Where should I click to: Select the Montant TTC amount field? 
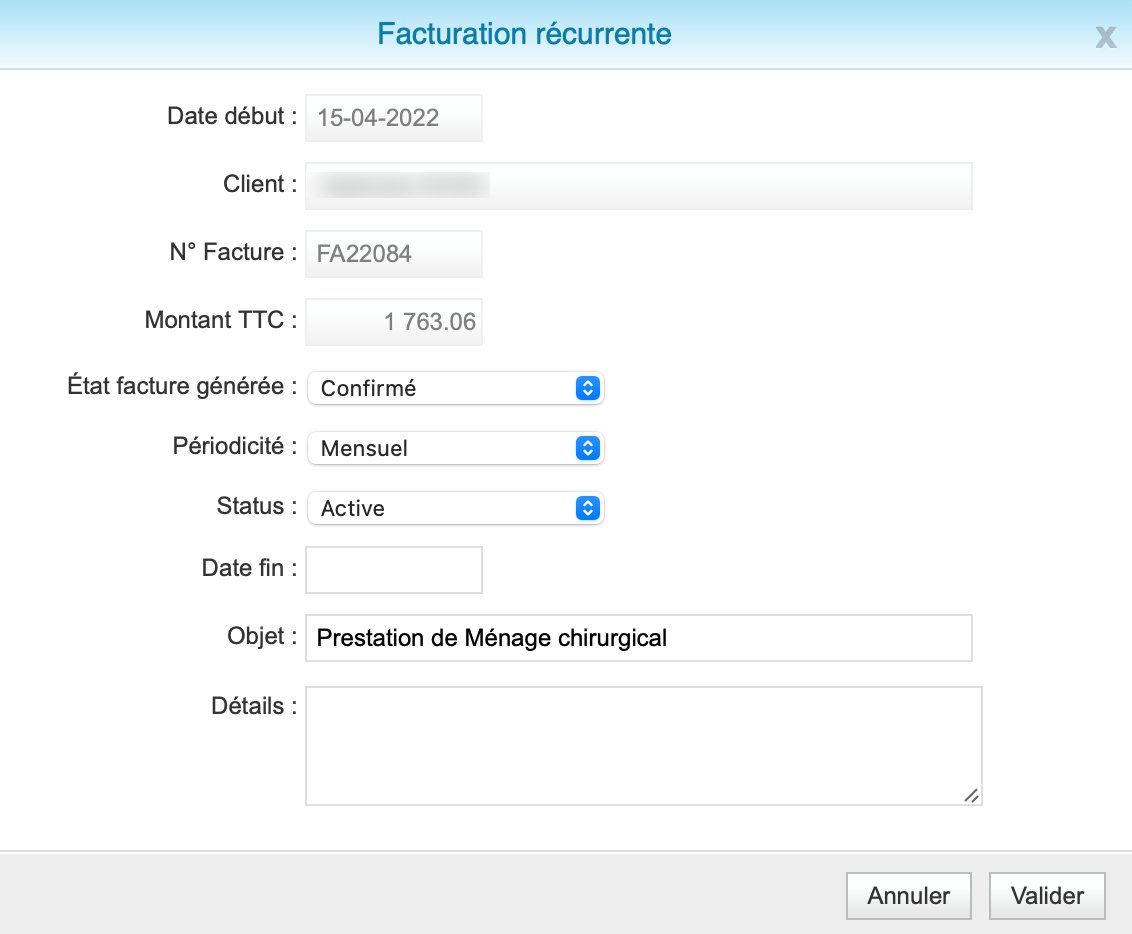click(393, 322)
